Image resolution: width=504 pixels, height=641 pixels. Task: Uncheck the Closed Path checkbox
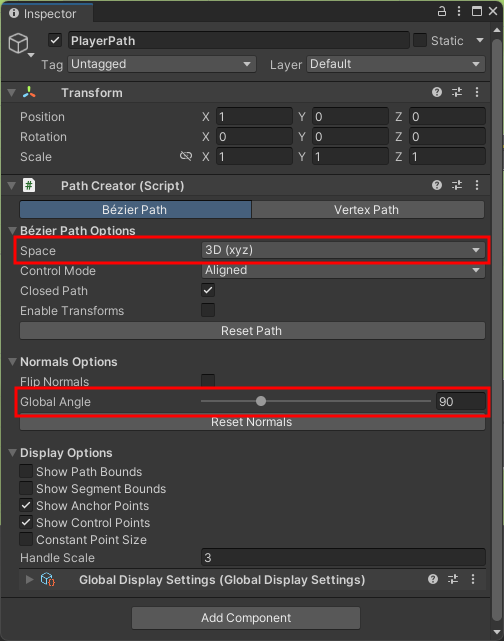pos(208,291)
